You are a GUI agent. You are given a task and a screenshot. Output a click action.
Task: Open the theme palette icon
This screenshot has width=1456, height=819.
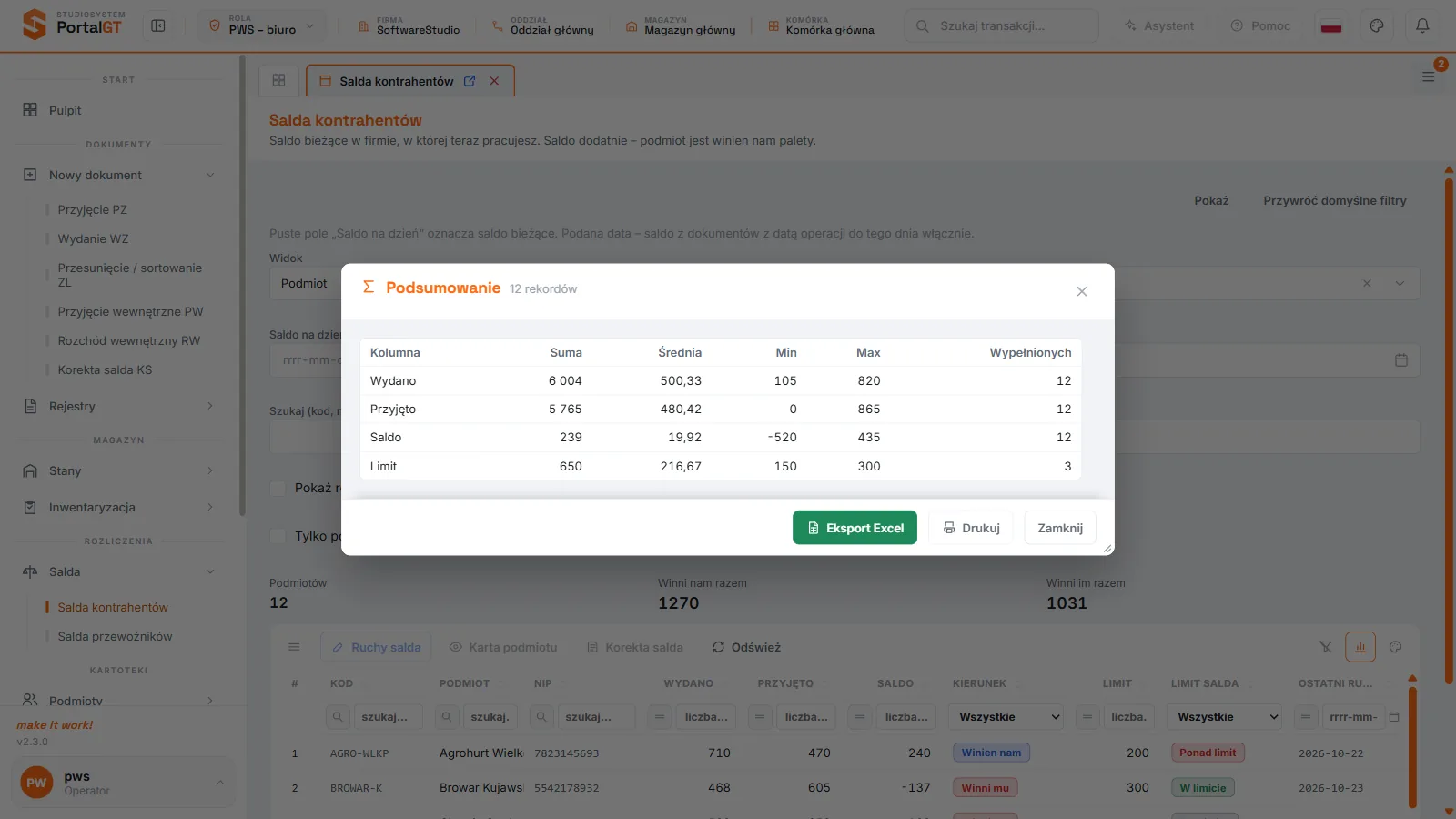1377,25
